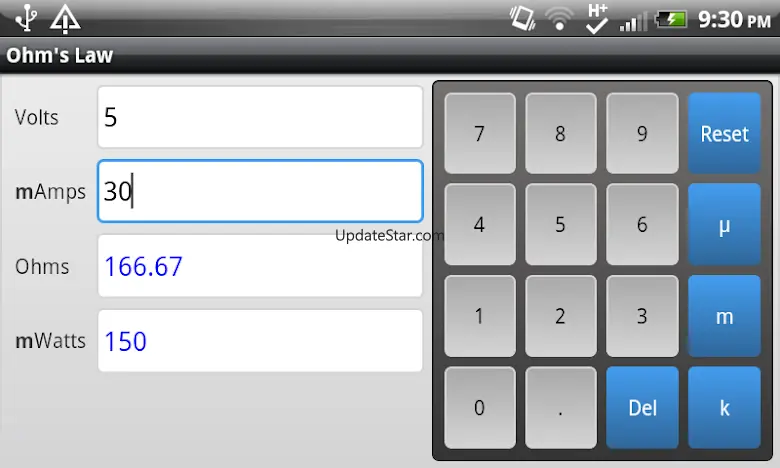Select the mWatts field showing 150
The width and height of the screenshot is (780, 468).
tap(260, 341)
